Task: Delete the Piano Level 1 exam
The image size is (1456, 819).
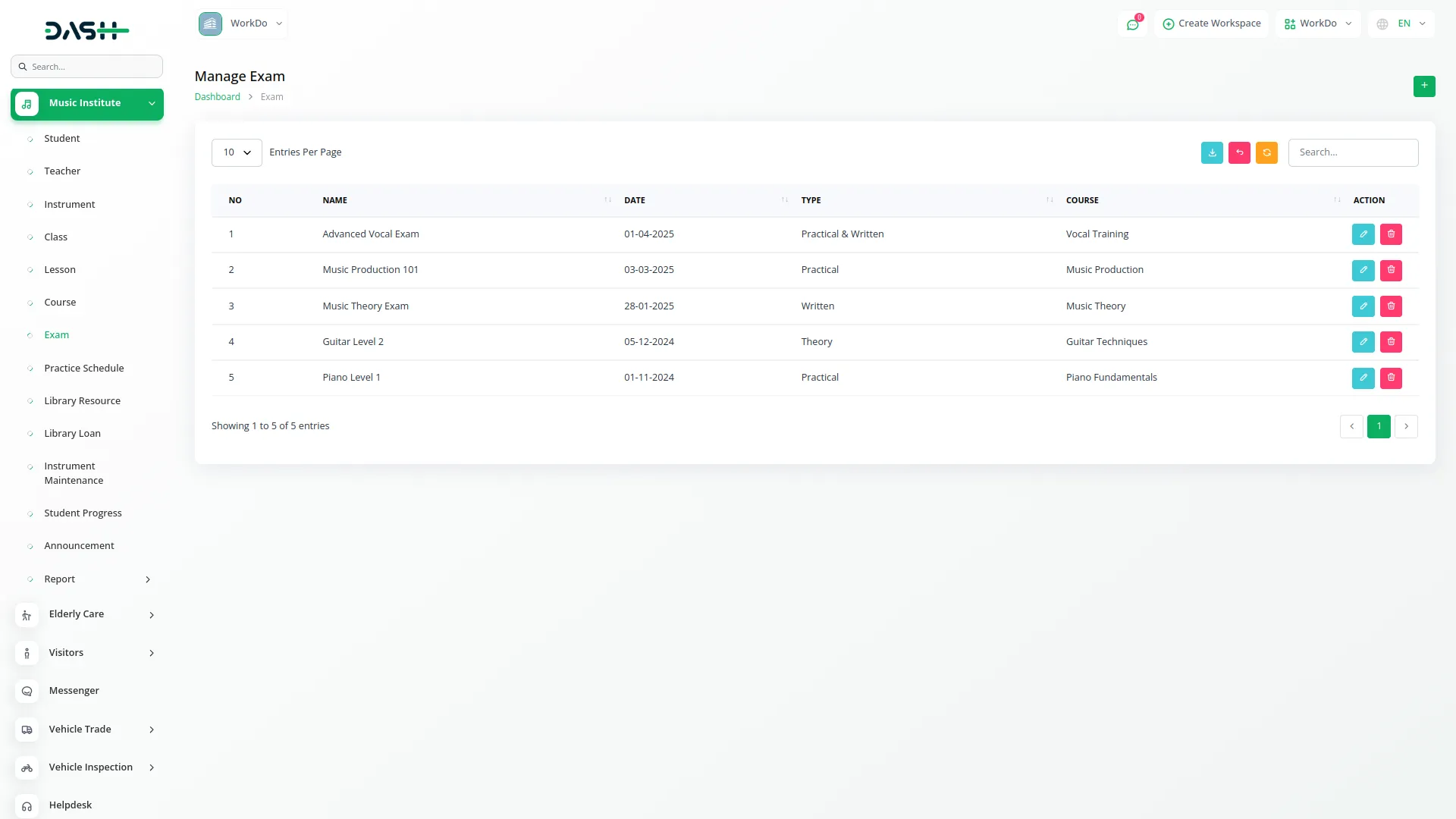Action: tap(1391, 378)
